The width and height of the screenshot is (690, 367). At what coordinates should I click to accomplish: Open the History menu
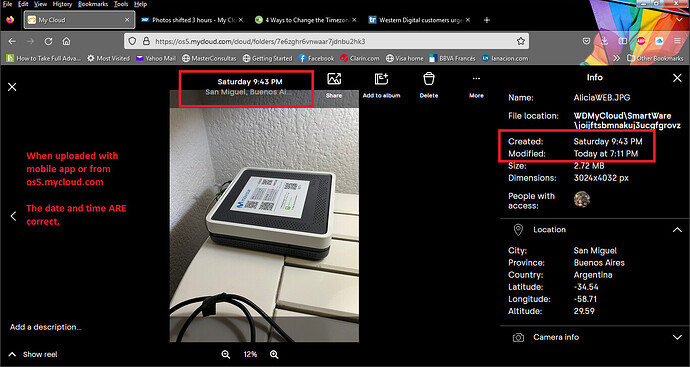[62, 4]
